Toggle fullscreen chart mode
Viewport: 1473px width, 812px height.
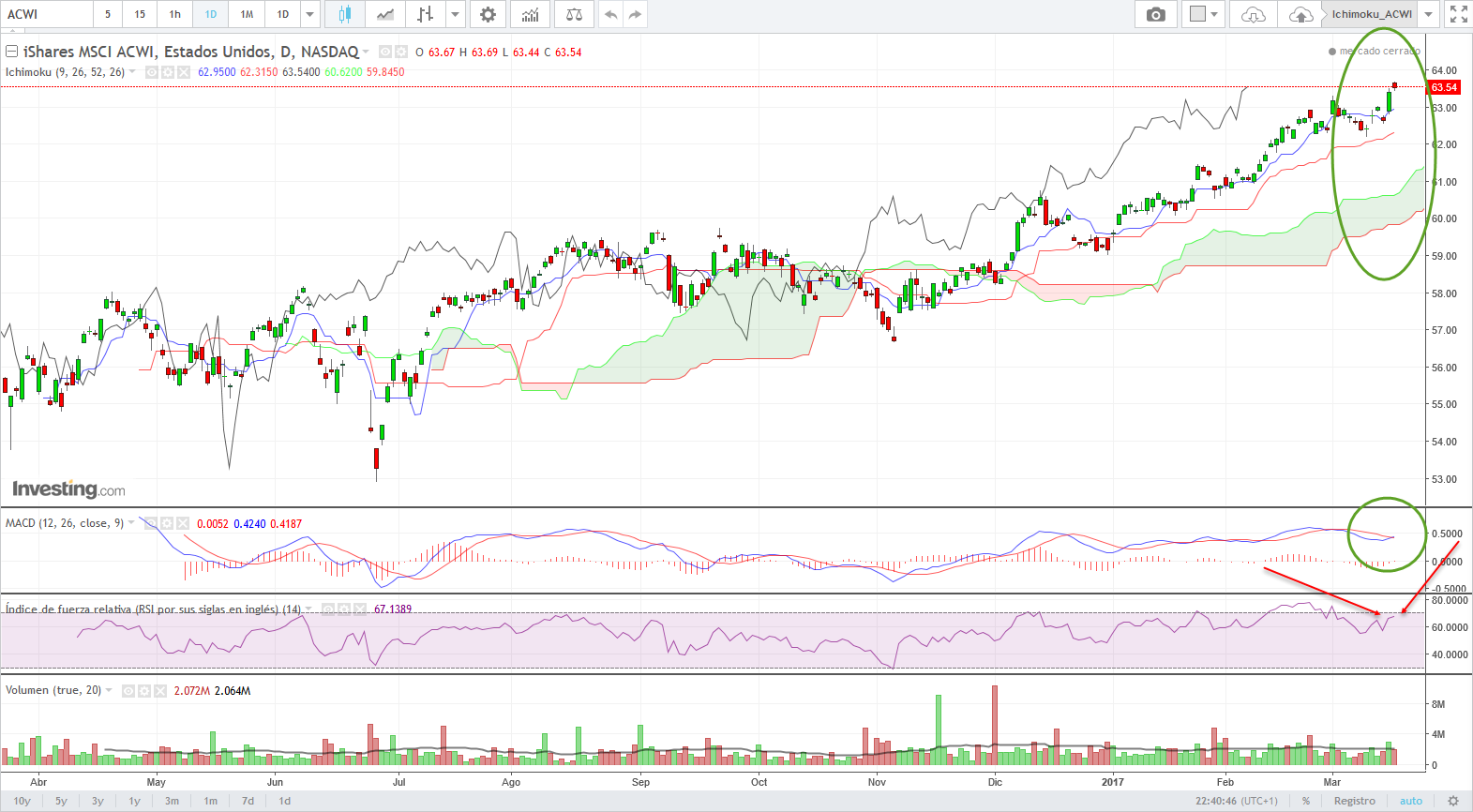[1458, 14]
